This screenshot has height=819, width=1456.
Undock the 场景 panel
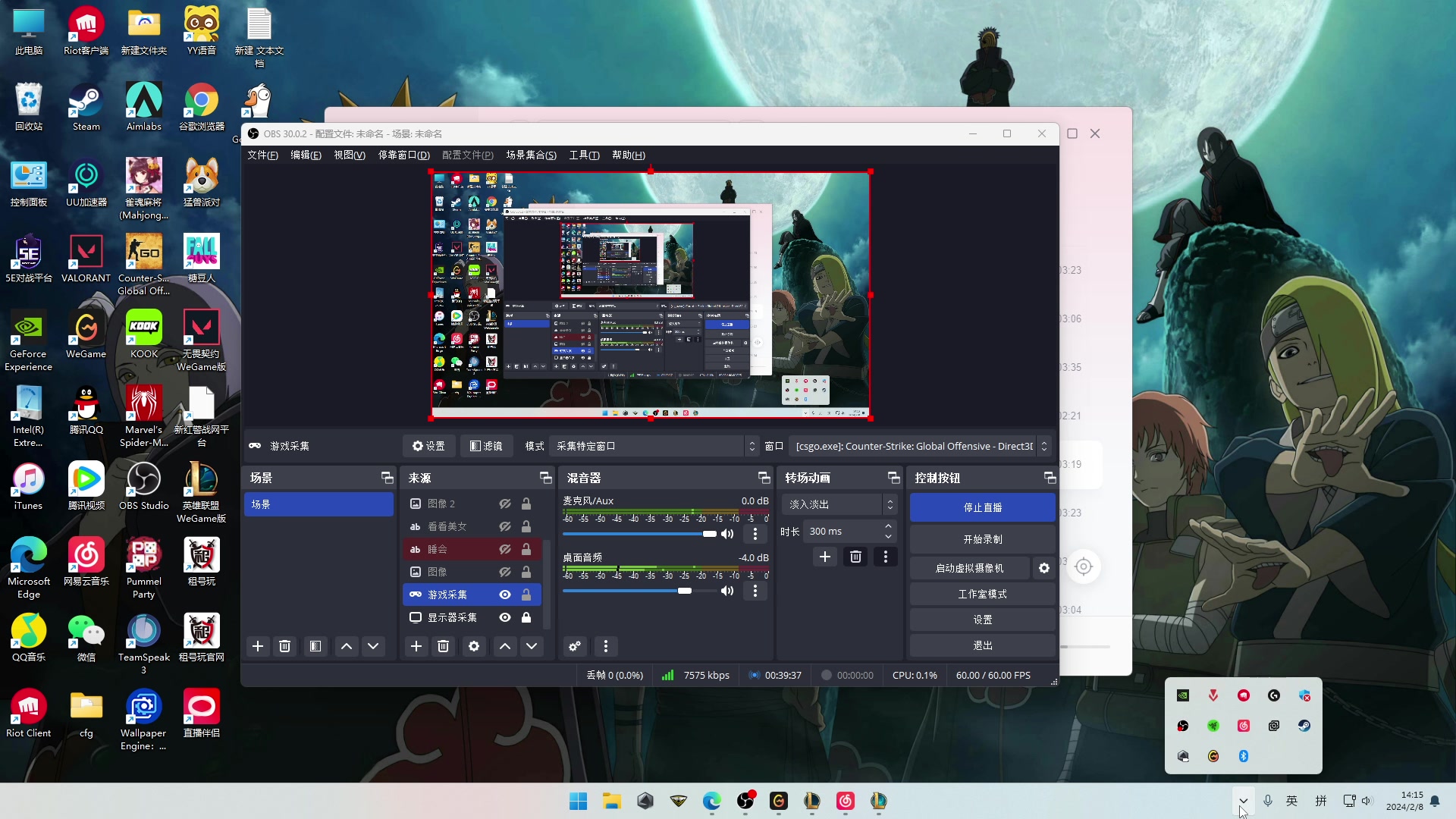[387, 478]
